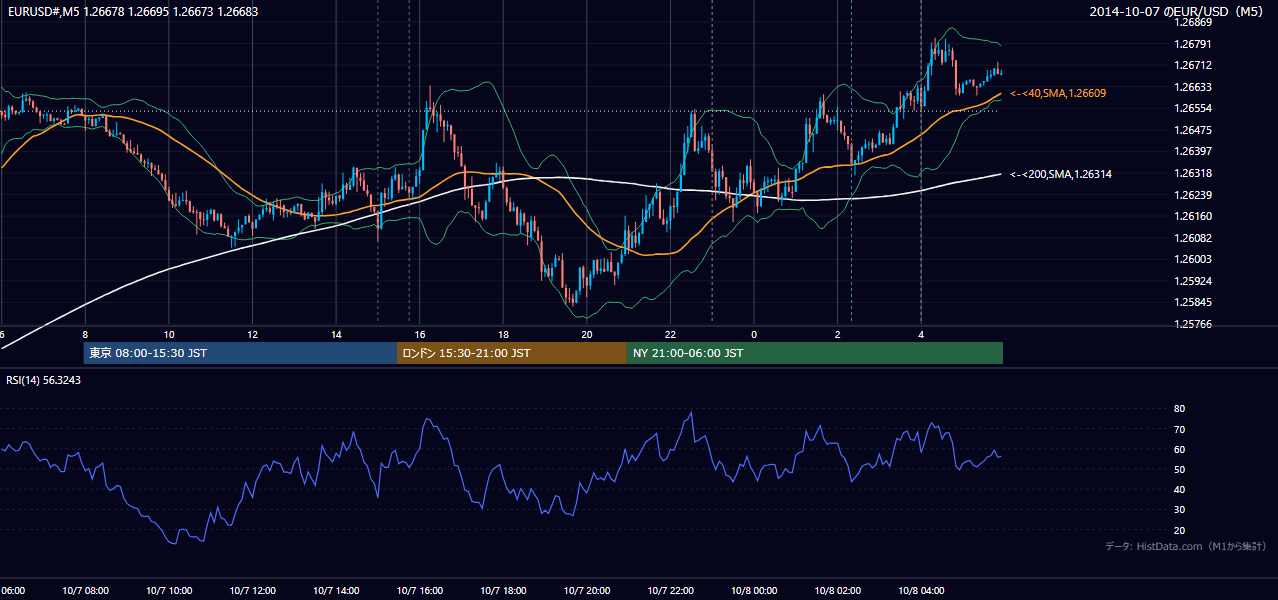
Task: Click hour label 20 under price chart
Action: pos(587,334)
